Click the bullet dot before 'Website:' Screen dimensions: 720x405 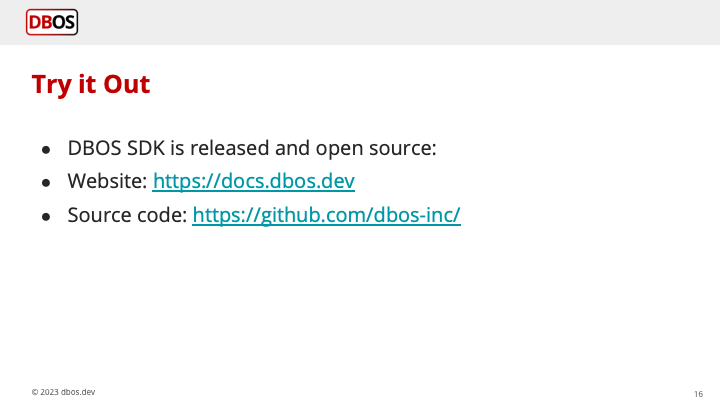pyautogui.click(x=46, y=183)
